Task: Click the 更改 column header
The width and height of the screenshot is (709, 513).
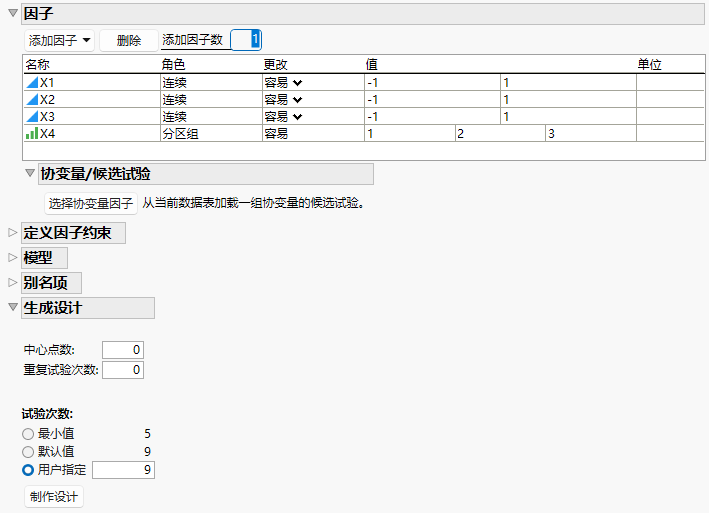Action: click(x=276, y=65)
